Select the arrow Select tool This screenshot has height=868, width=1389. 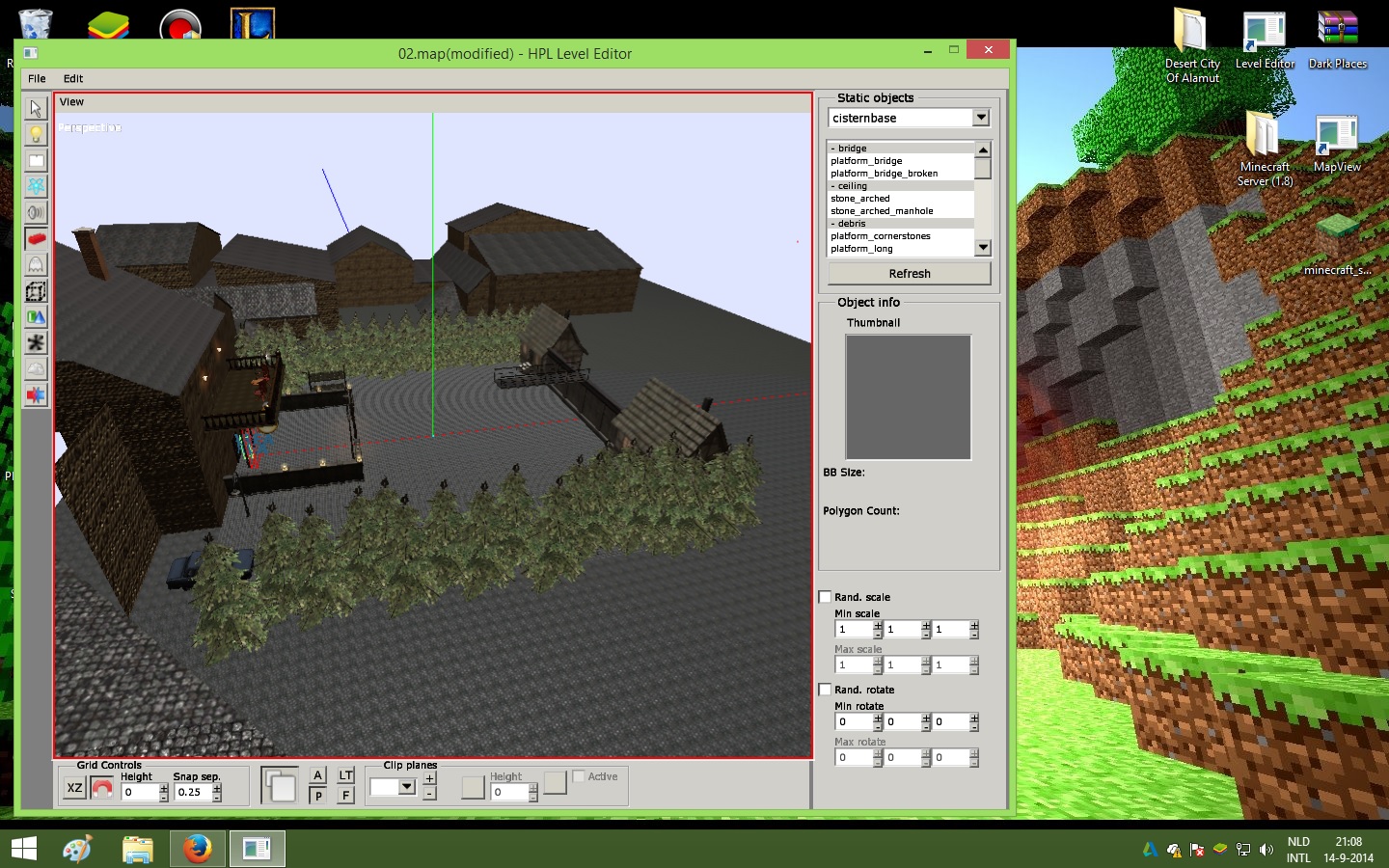coord(36,108)
